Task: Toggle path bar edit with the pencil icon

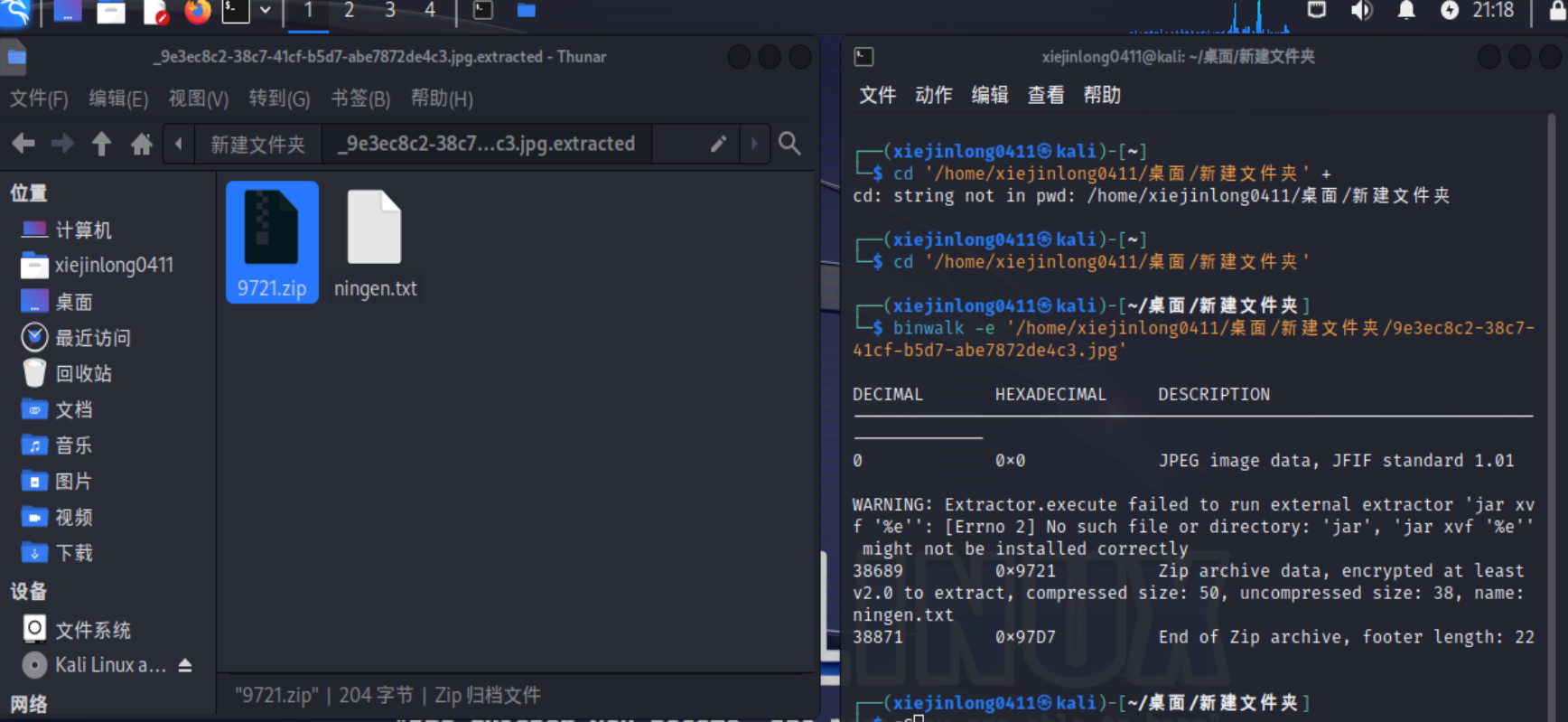Action: click(x=718, y=144)
